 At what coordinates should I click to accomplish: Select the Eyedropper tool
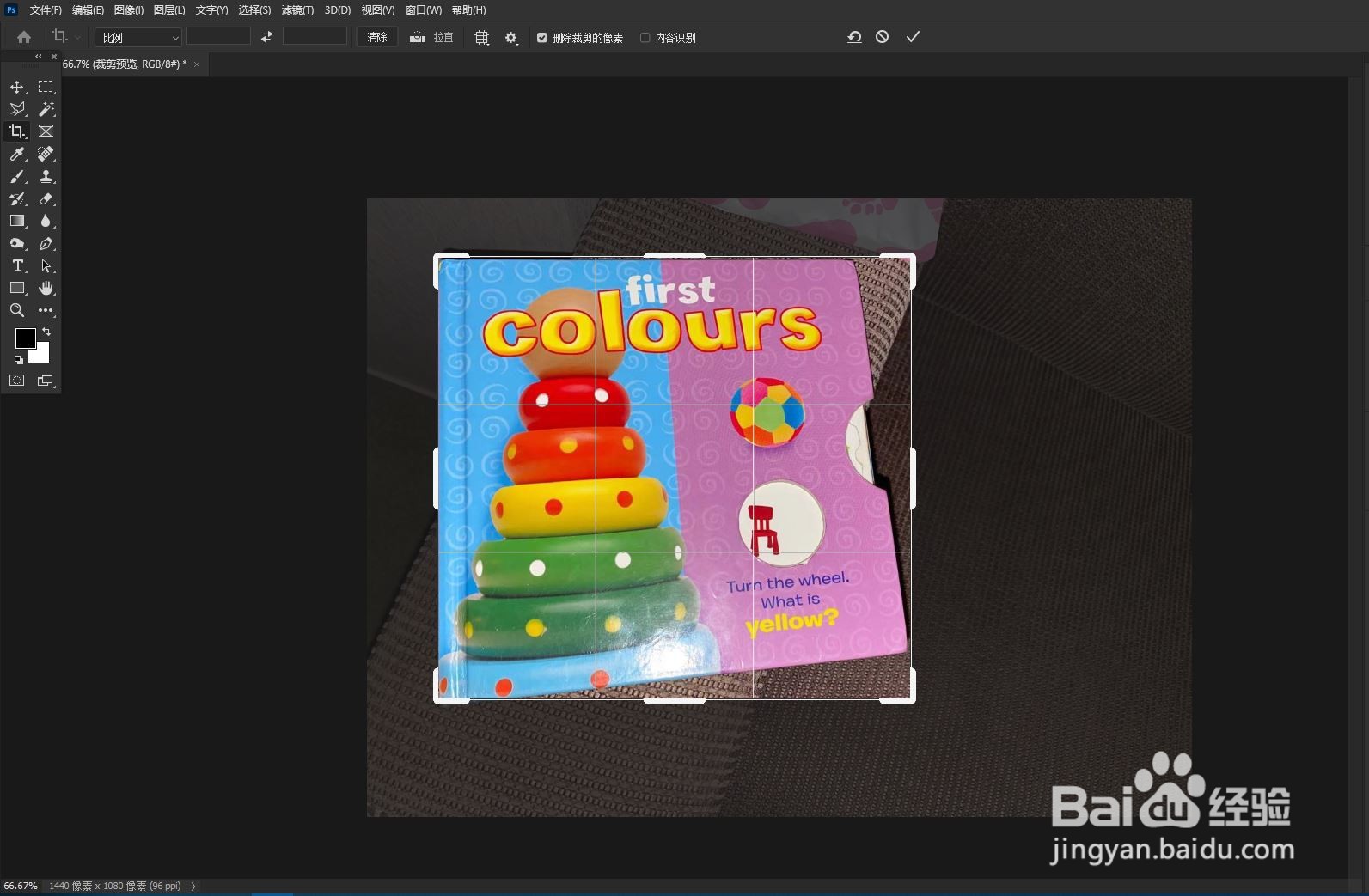[17, 154]
